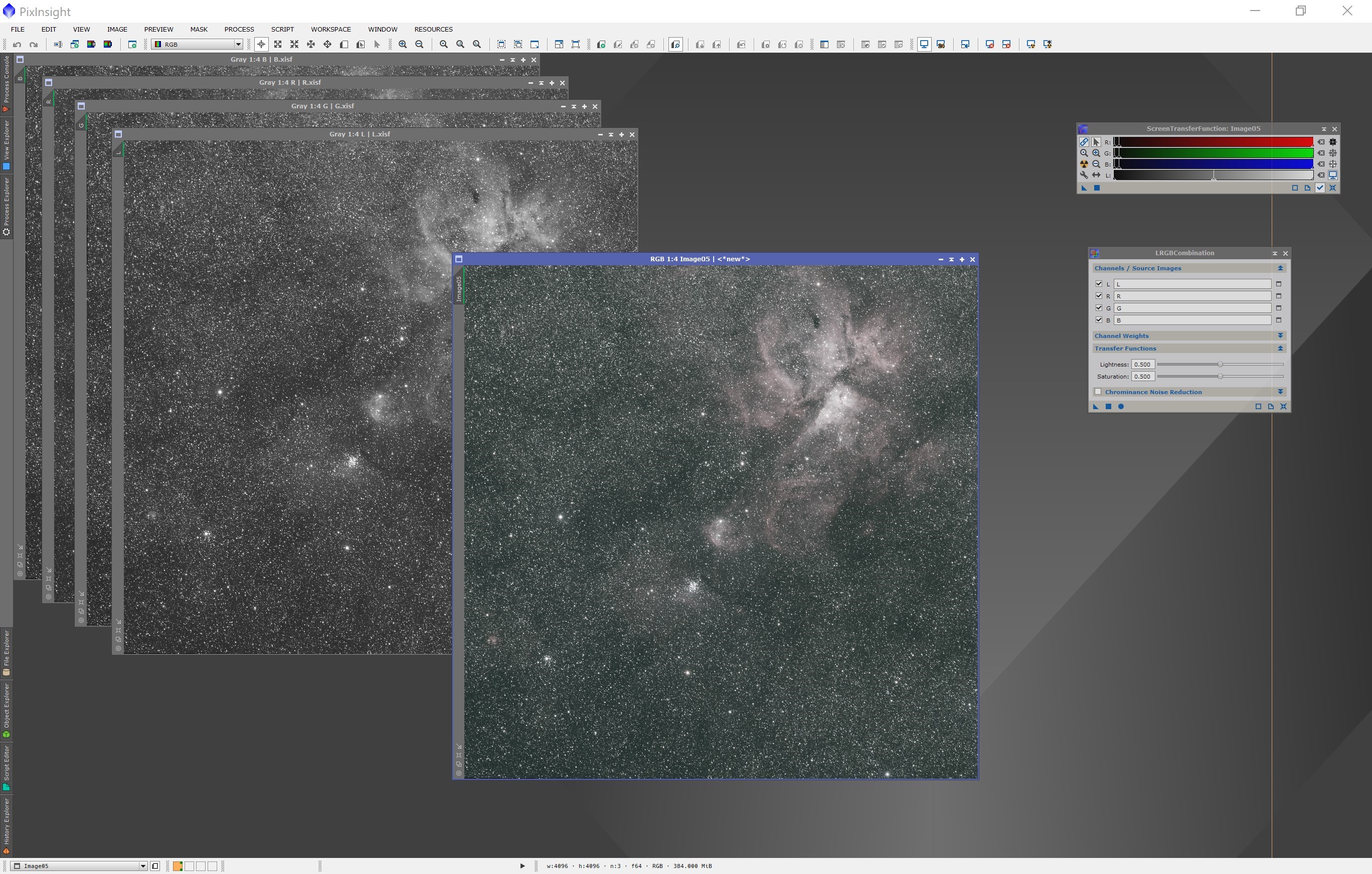Click the status bar play arrow
This screenshot has height=874, width=1372.
[x=522, y=866]
